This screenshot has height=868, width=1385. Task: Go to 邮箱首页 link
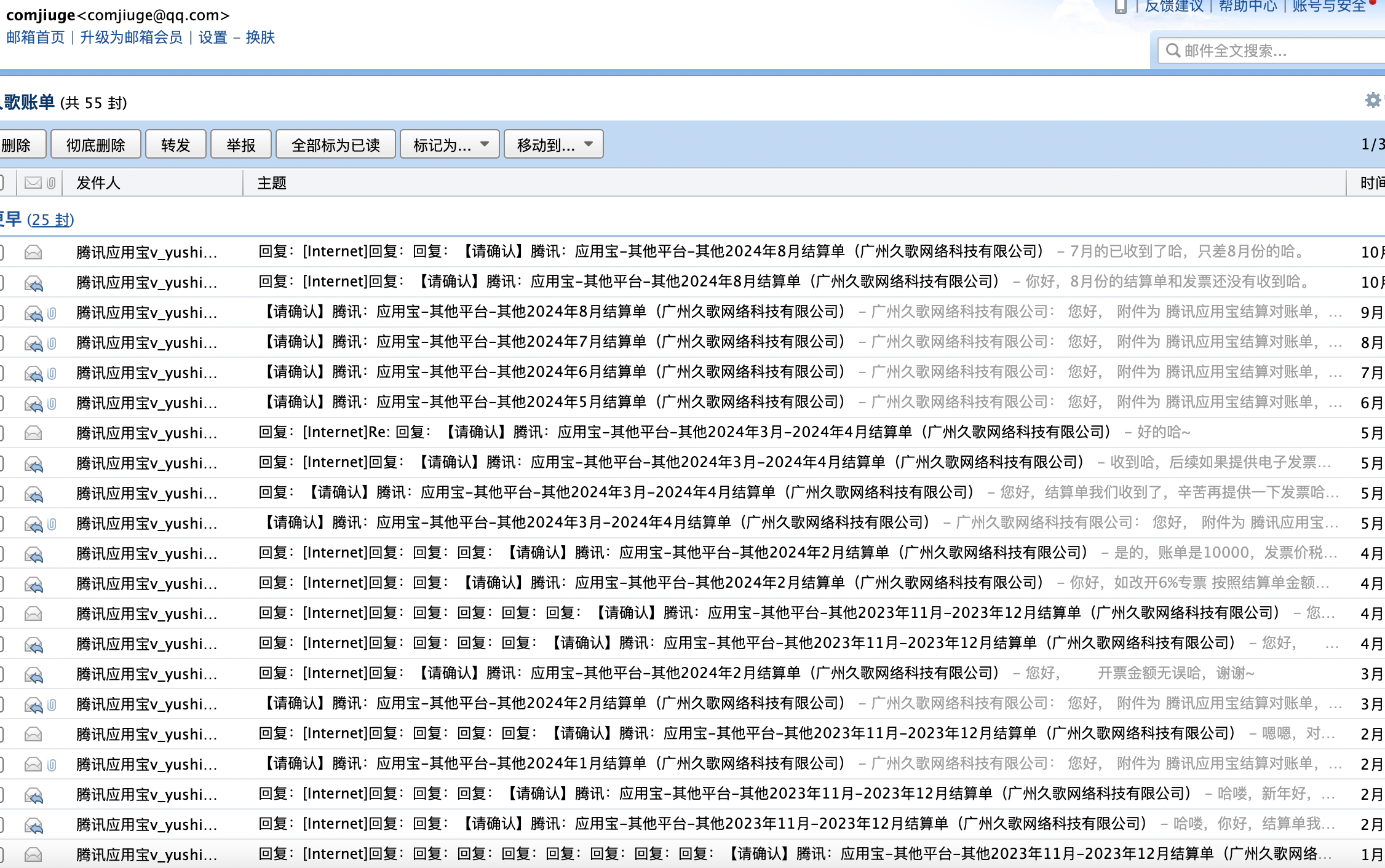(x=36, y=37)
